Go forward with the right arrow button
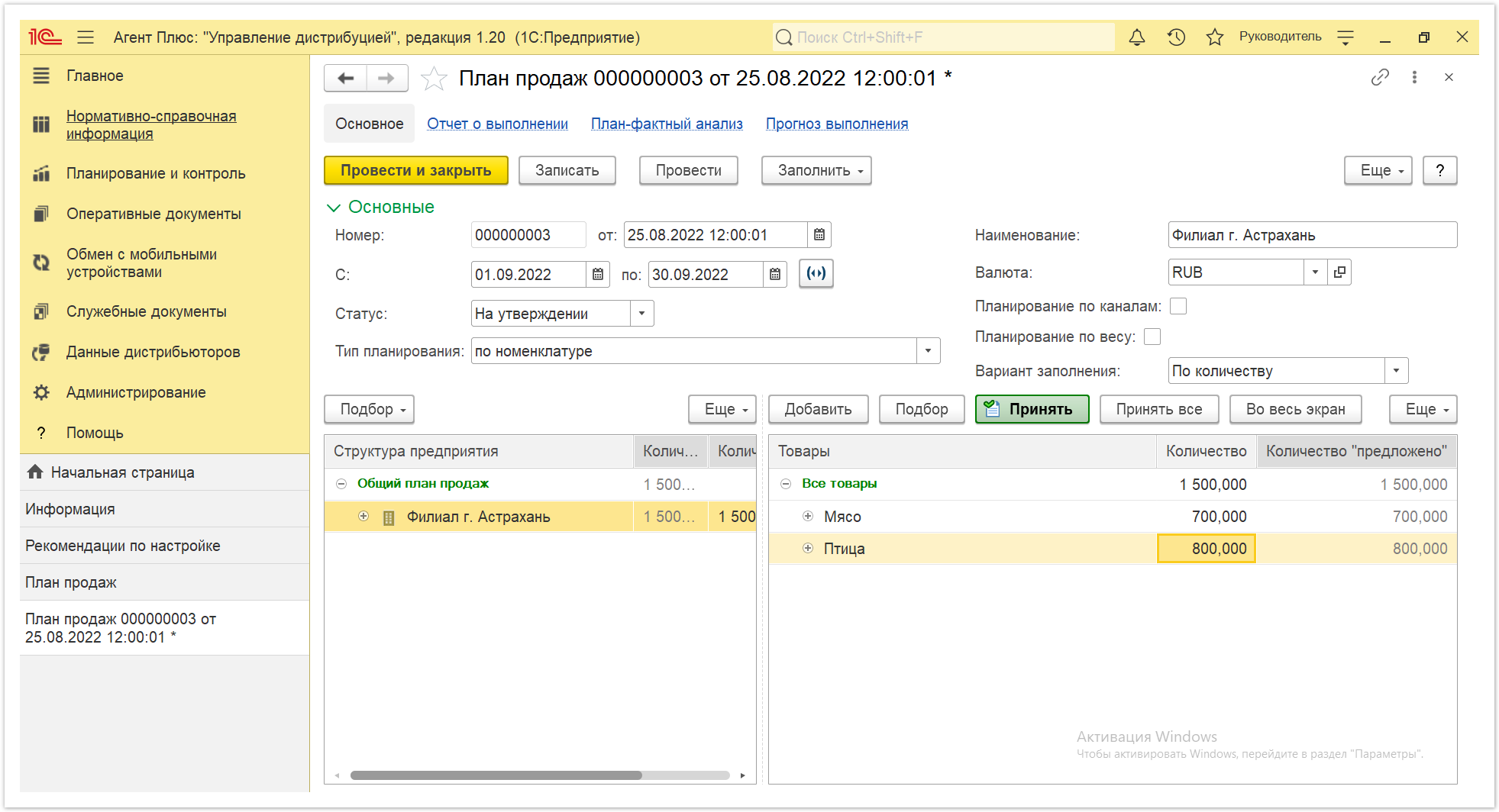This screenshot has width=1499, height=812. click(x=386, y=78)
